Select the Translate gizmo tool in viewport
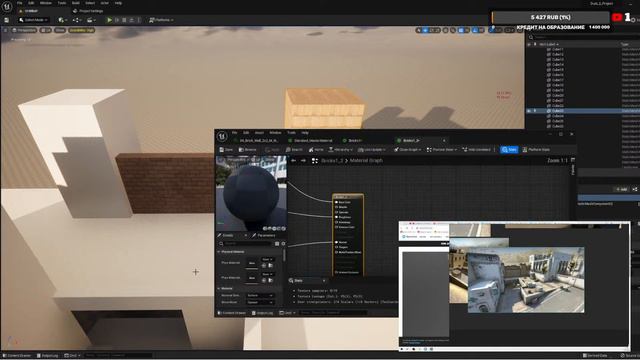The width and height of the screenshot is (640, 360). tap(425, 30)
